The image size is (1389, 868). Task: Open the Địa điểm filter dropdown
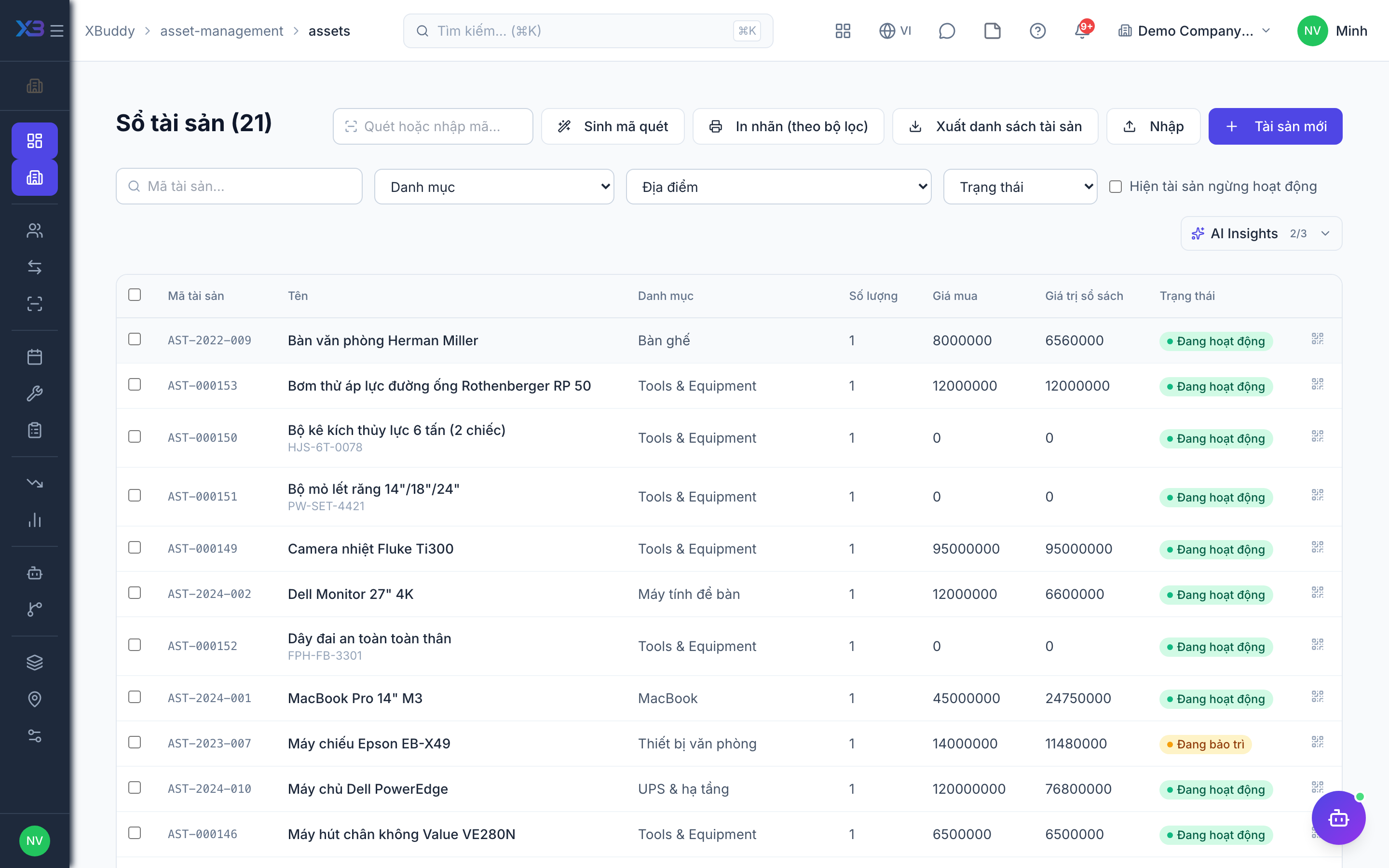coord(778,187)
